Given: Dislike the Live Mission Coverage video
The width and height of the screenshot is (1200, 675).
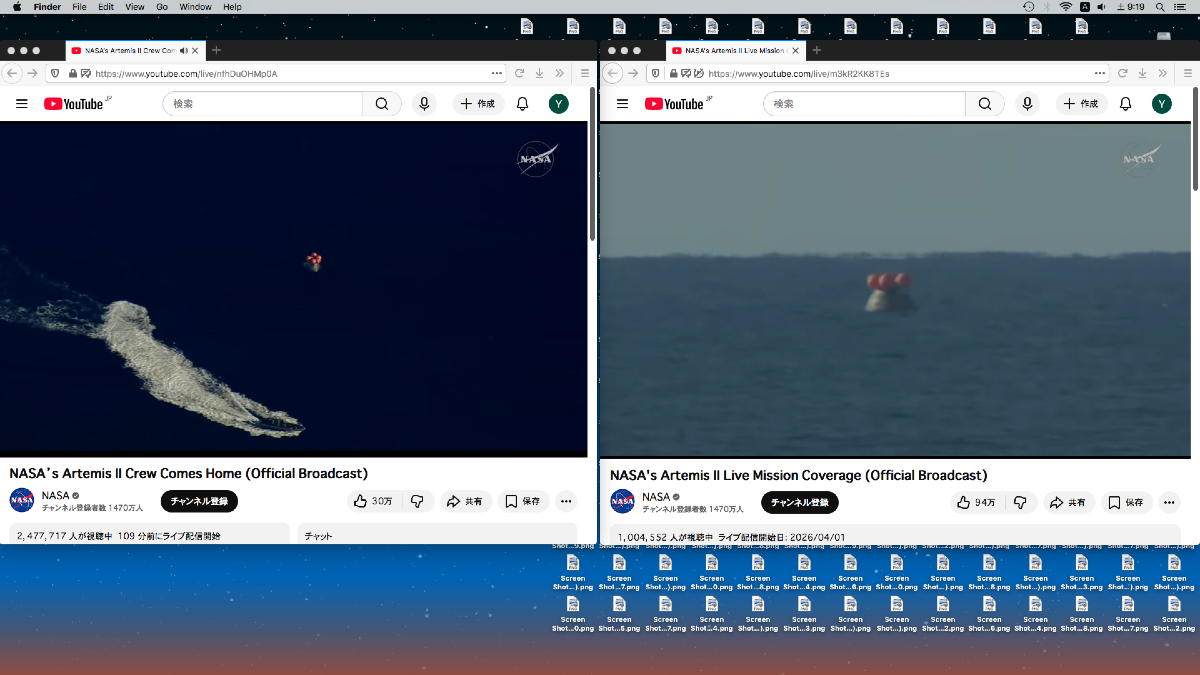Looking at the screenshot, I should tap(1020, 502).
